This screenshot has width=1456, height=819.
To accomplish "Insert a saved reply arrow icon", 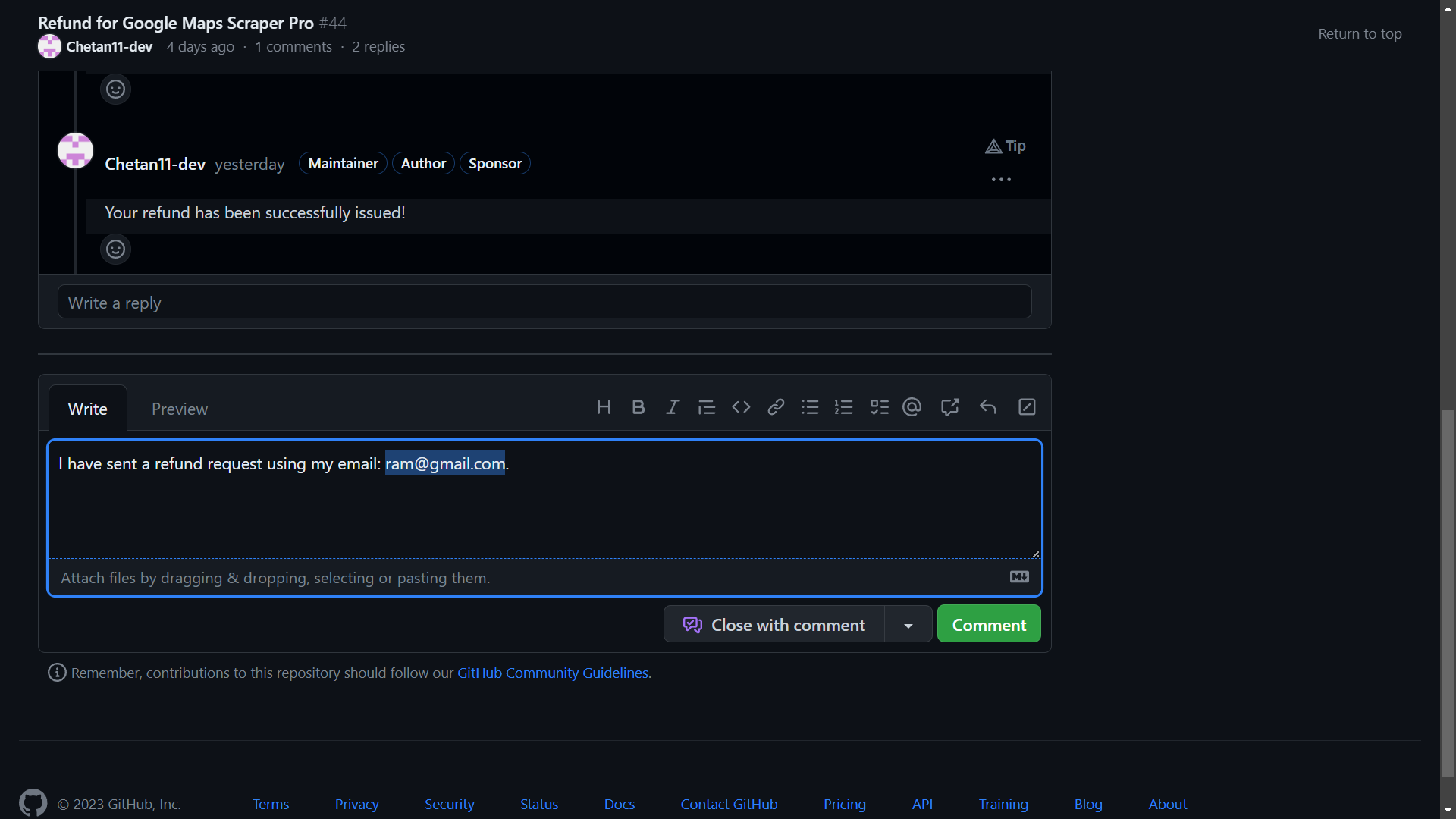I will [987, 407].
